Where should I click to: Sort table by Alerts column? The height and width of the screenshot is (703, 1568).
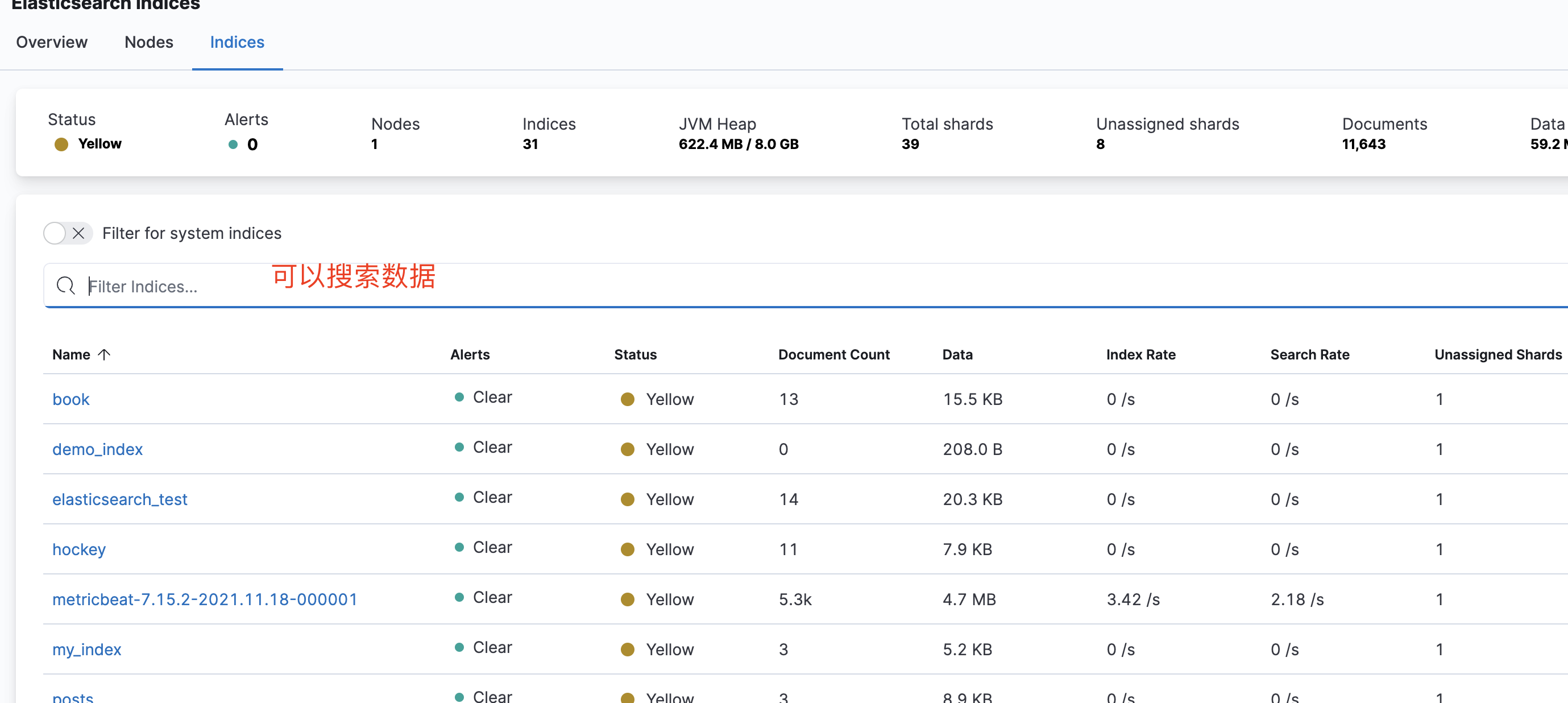click(x=469, y=354)
